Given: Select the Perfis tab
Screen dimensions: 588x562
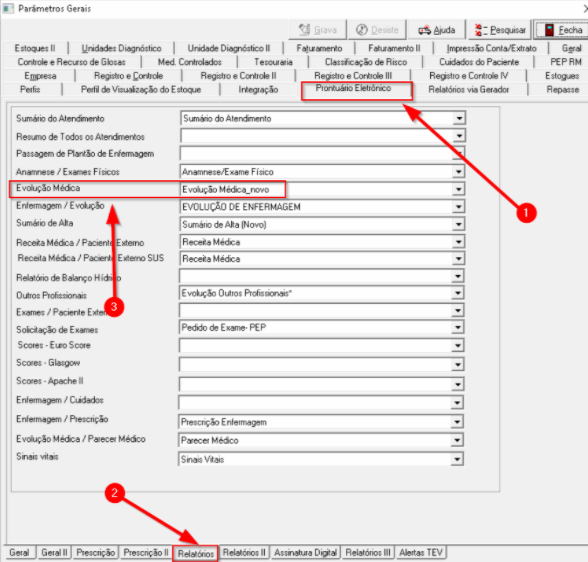Looking at the screenshot, I should pyautogui.click(x=30, y=90).
